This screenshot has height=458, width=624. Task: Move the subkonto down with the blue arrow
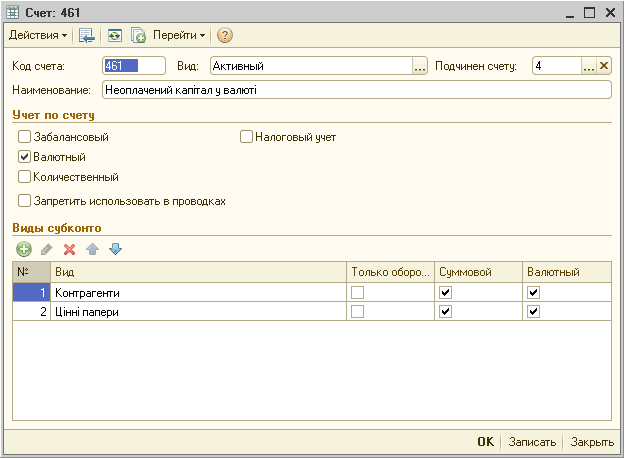click(x=115, y=249)
